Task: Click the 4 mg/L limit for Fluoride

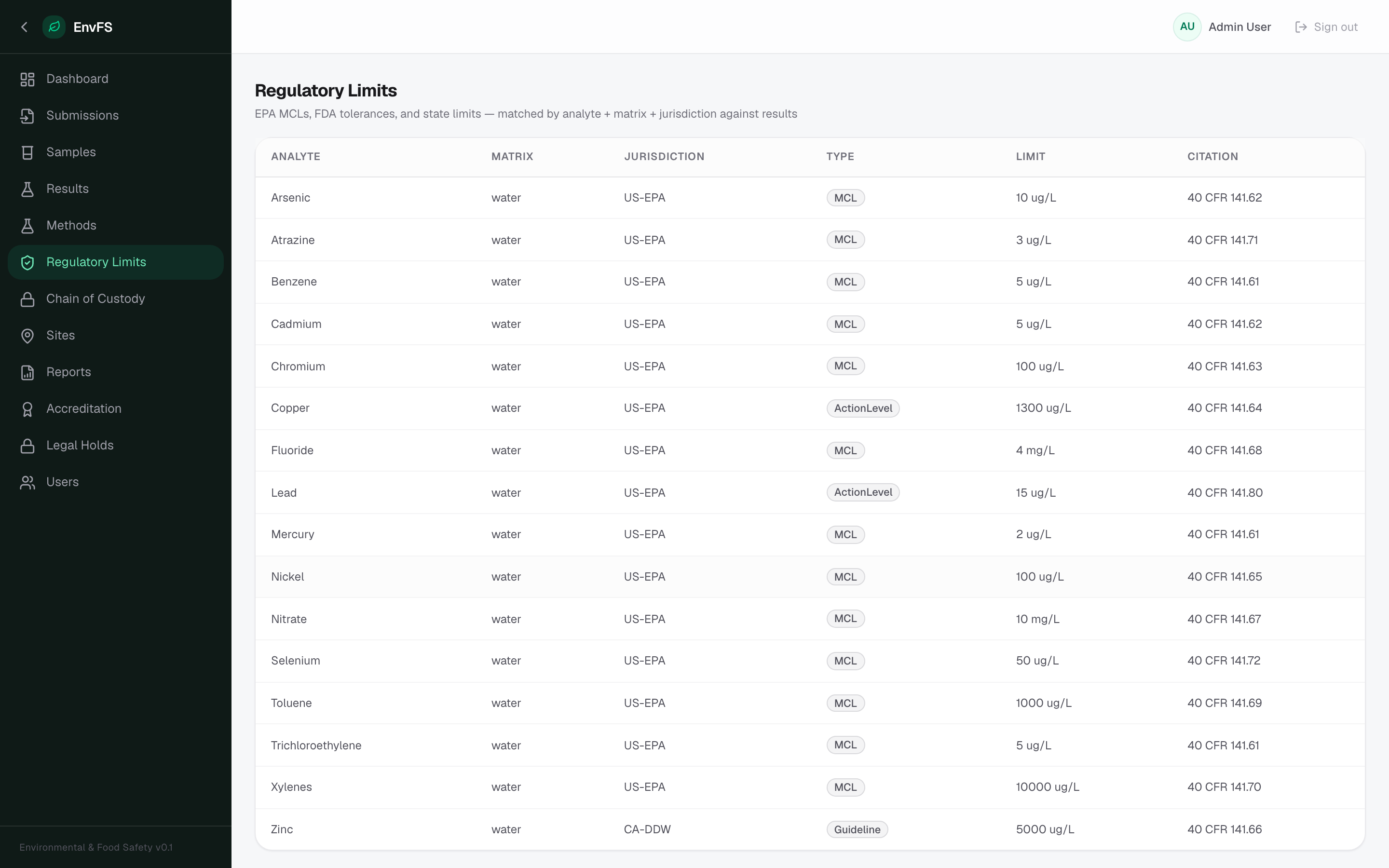Action: (x=1035, y=451)
